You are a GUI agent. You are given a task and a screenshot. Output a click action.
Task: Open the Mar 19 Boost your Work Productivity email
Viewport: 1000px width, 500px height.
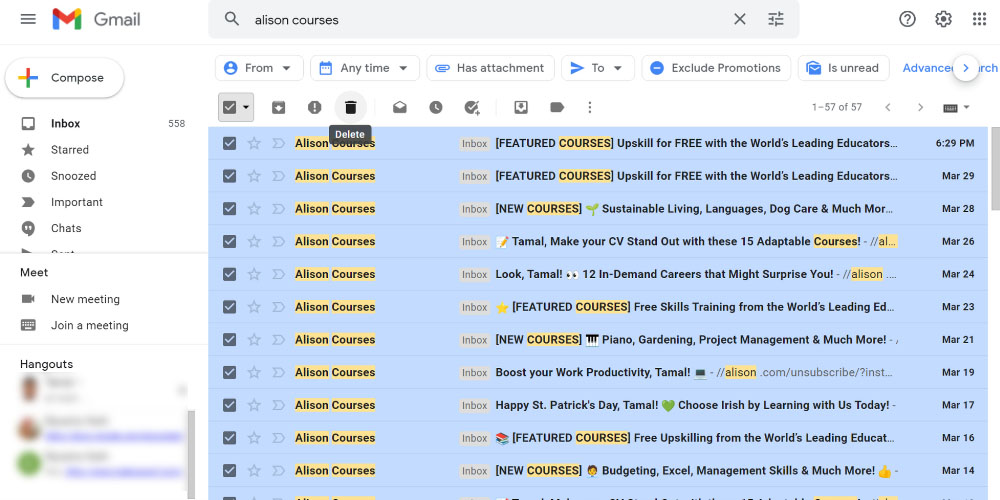pos(598,372)
